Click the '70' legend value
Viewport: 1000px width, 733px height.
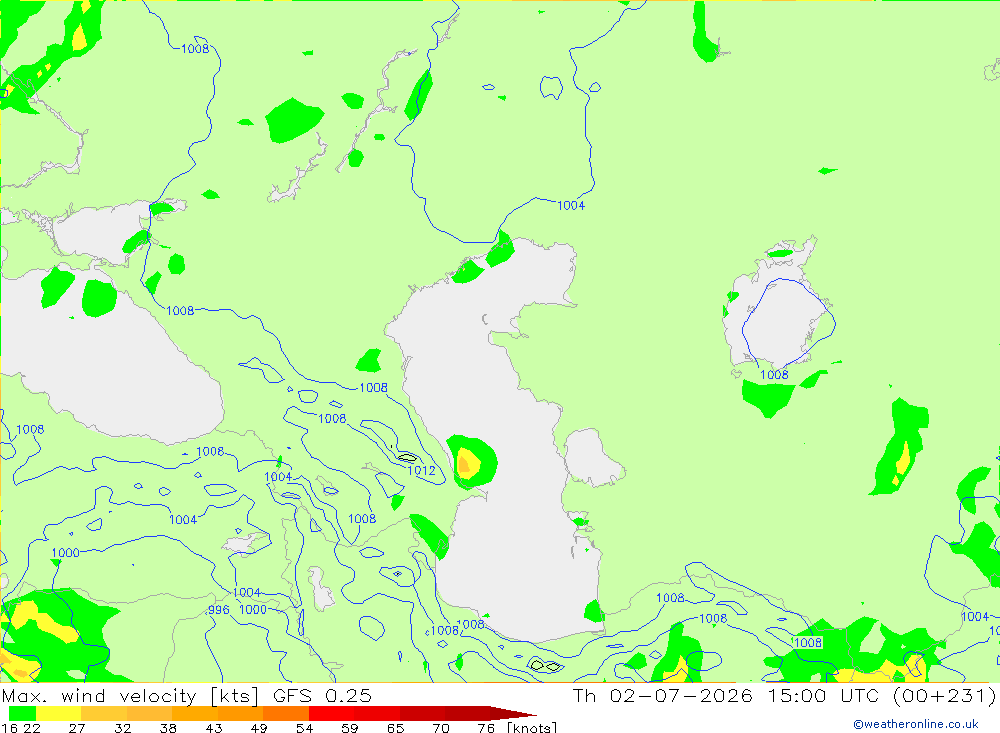pyautogui.click(x=441, y=727)
